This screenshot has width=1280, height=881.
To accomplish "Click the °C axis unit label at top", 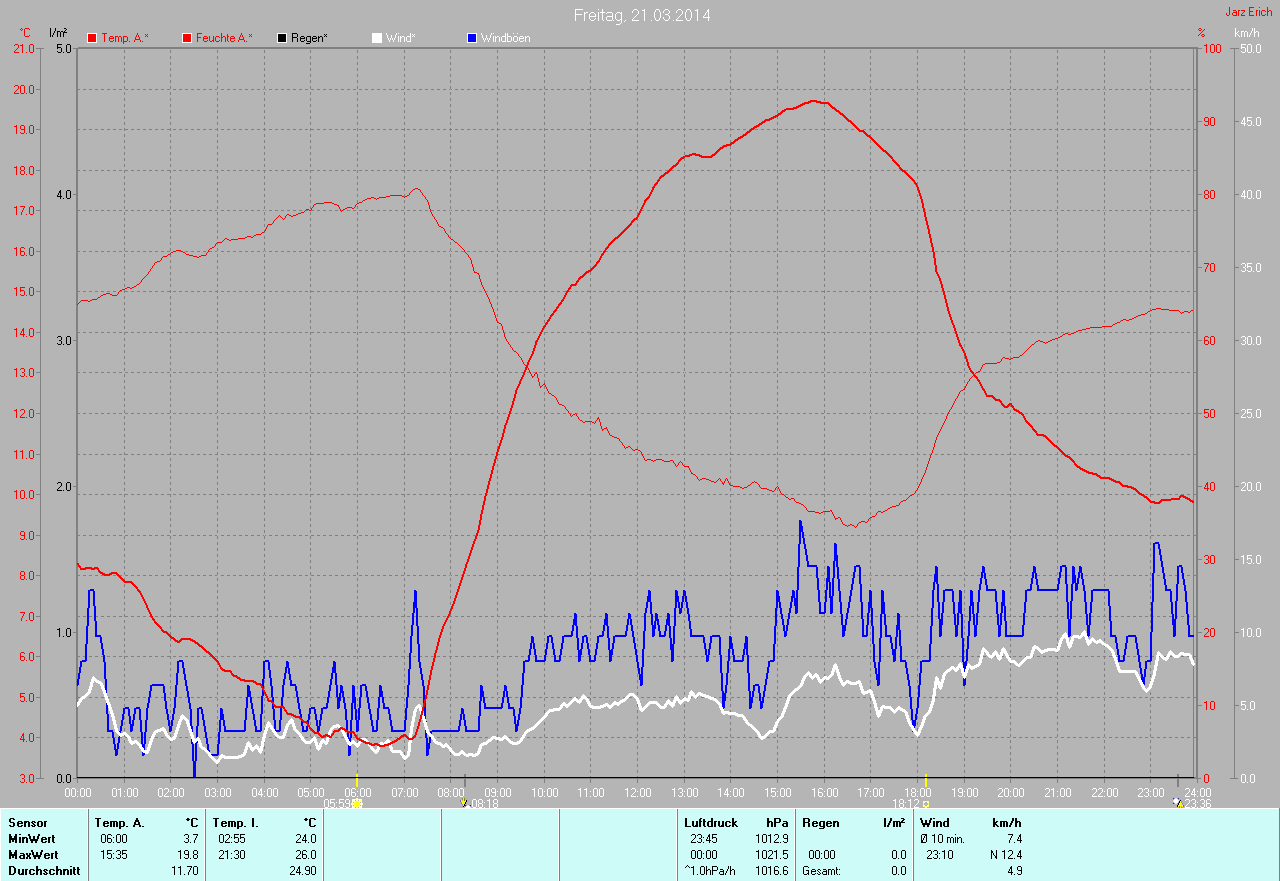I will [x=25, y=33].
